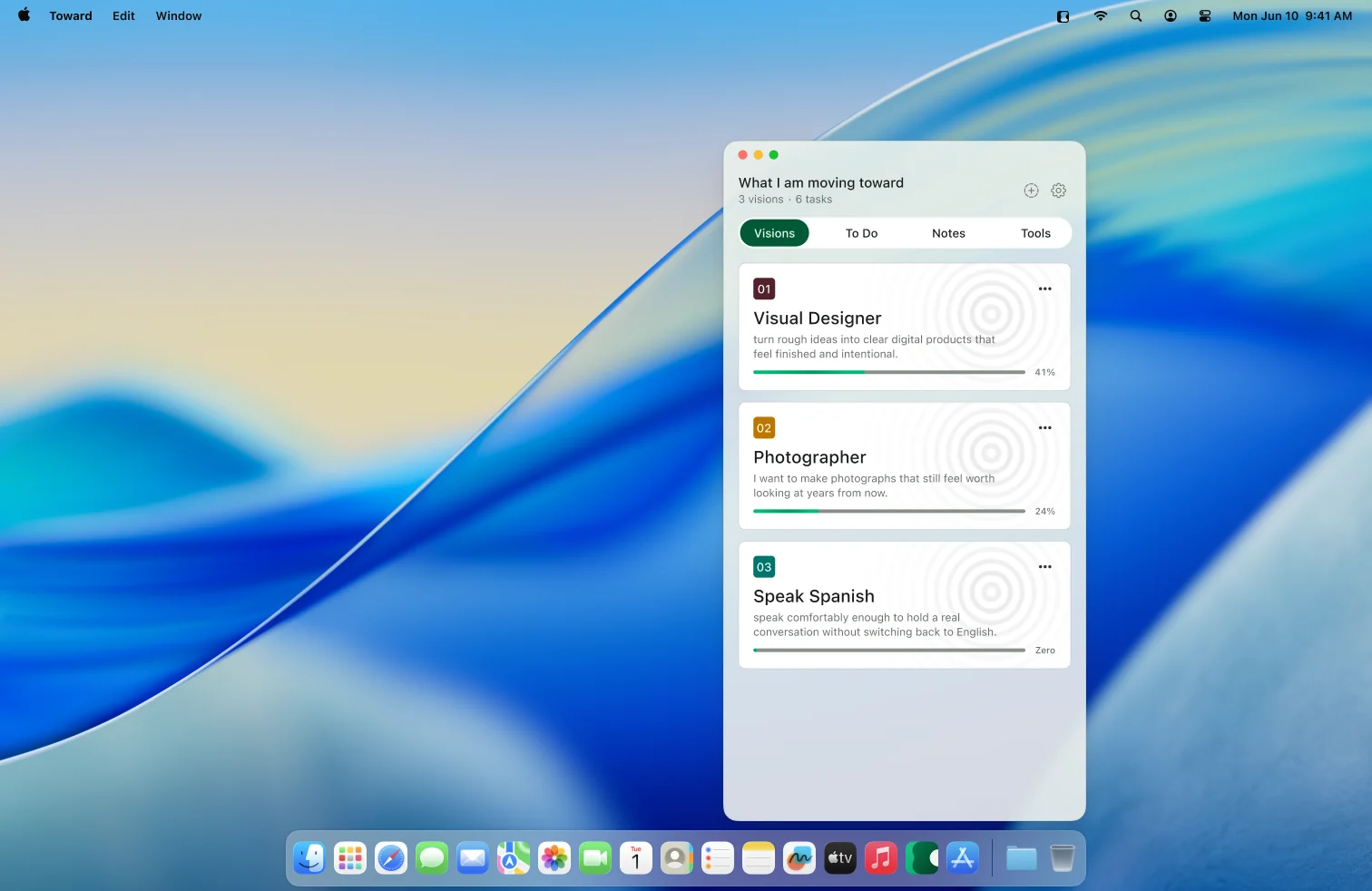1372x891 pixels.
Task: Open Music from the Dock
Action: [881, 857]
